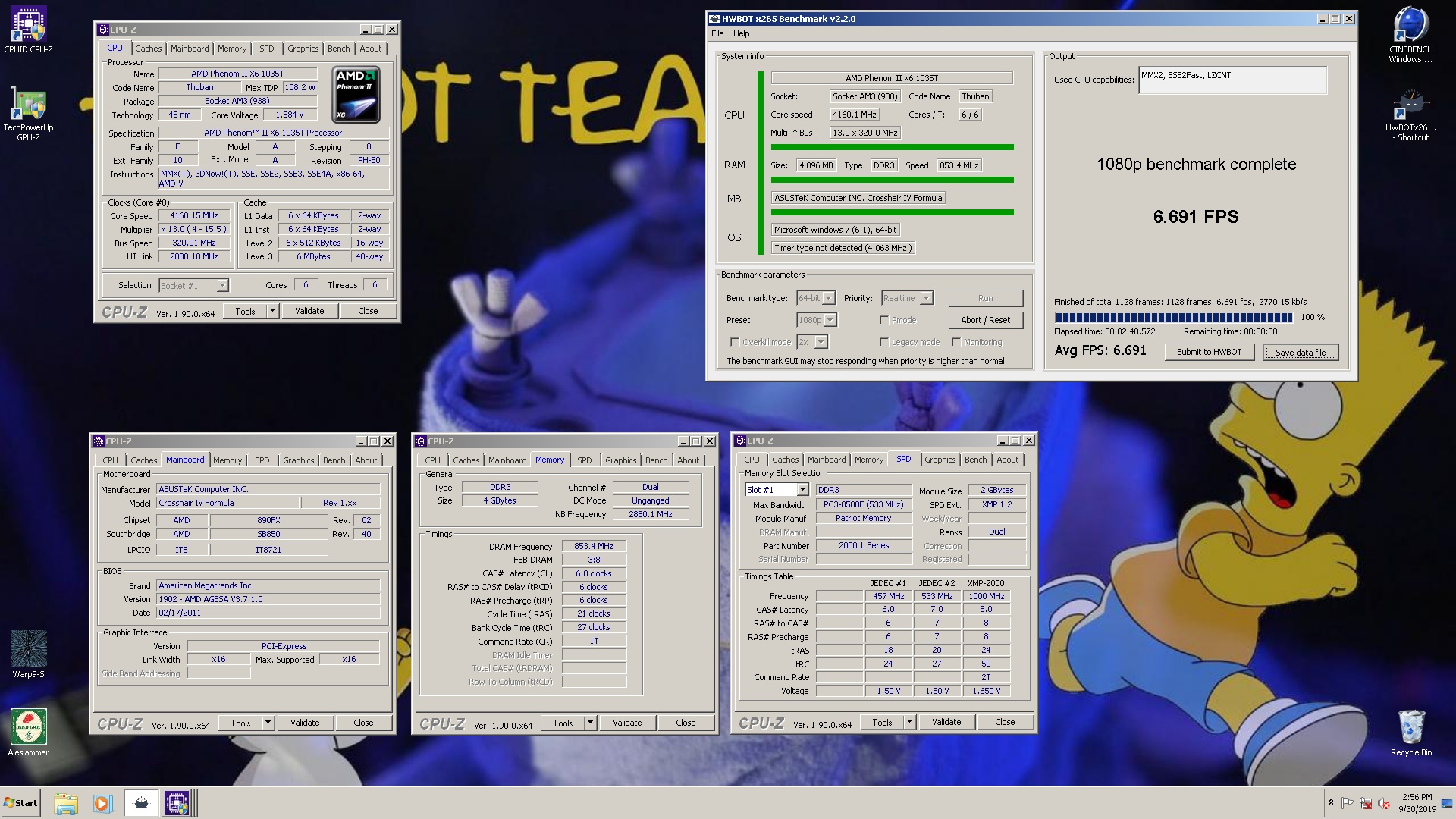Viewport: 1456px width, 819px height.
Task: Click Tools button in Memory CPU-Z window
Action: coord(563,723)
